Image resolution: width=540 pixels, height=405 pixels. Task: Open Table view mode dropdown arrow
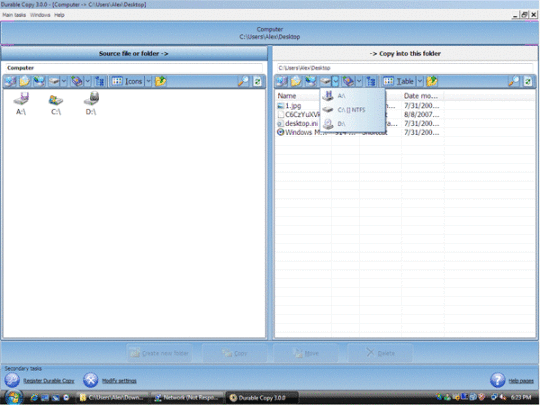[420, 81]
